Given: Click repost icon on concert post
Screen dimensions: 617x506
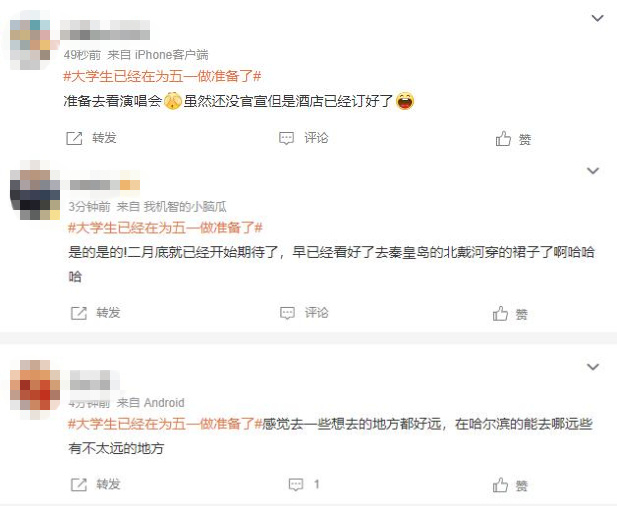Looking at the screenshot, I should 74,138.
